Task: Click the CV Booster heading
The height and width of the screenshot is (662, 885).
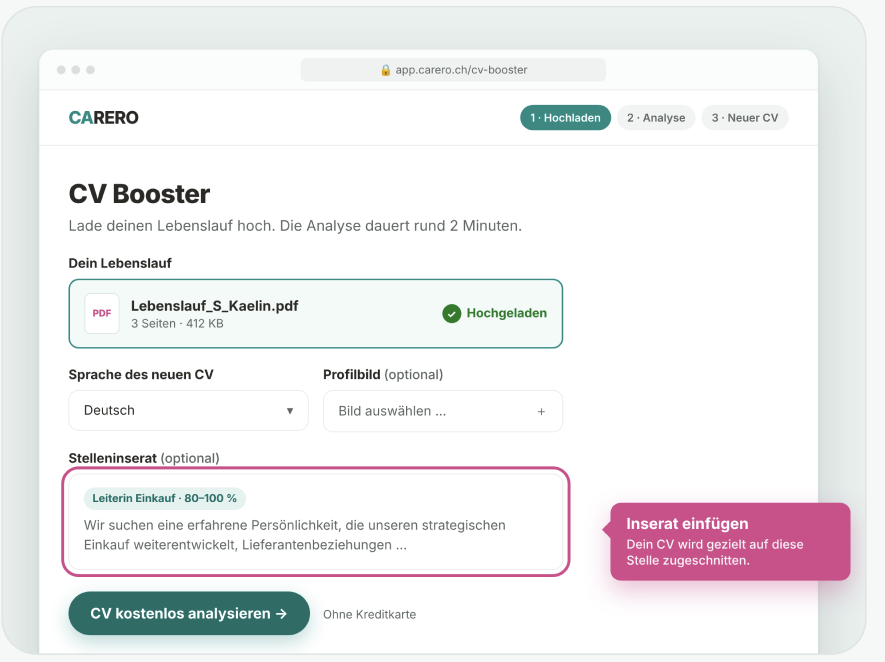Action: (x=139, y=194)
